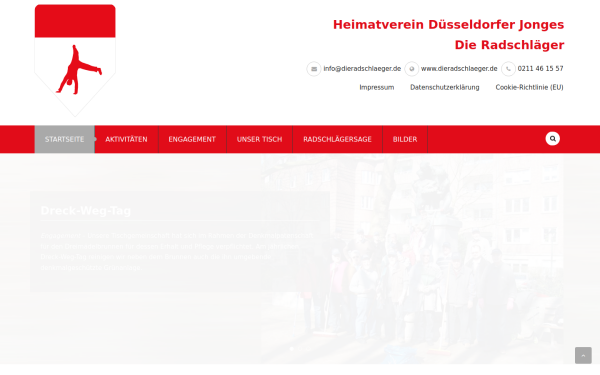Click the Dreck-Weg-Tag slide heading
The image size is (600, 375).
pyautogui.click(x=86, y=211)
